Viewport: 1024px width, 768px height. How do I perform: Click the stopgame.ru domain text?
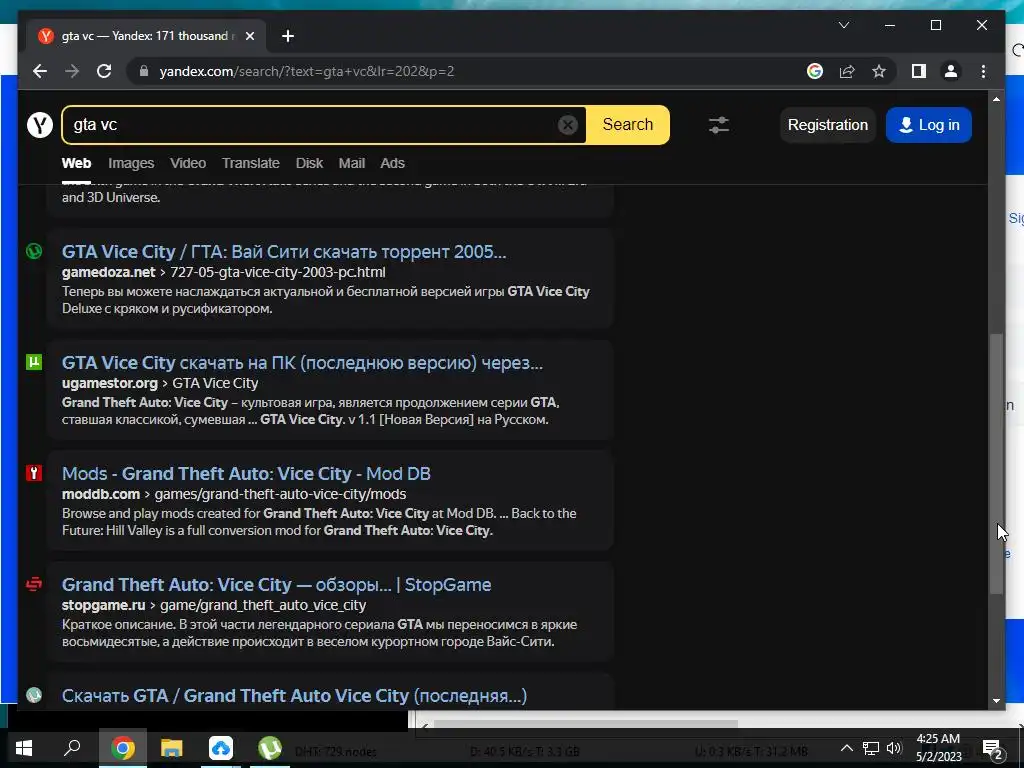(103, 605)
